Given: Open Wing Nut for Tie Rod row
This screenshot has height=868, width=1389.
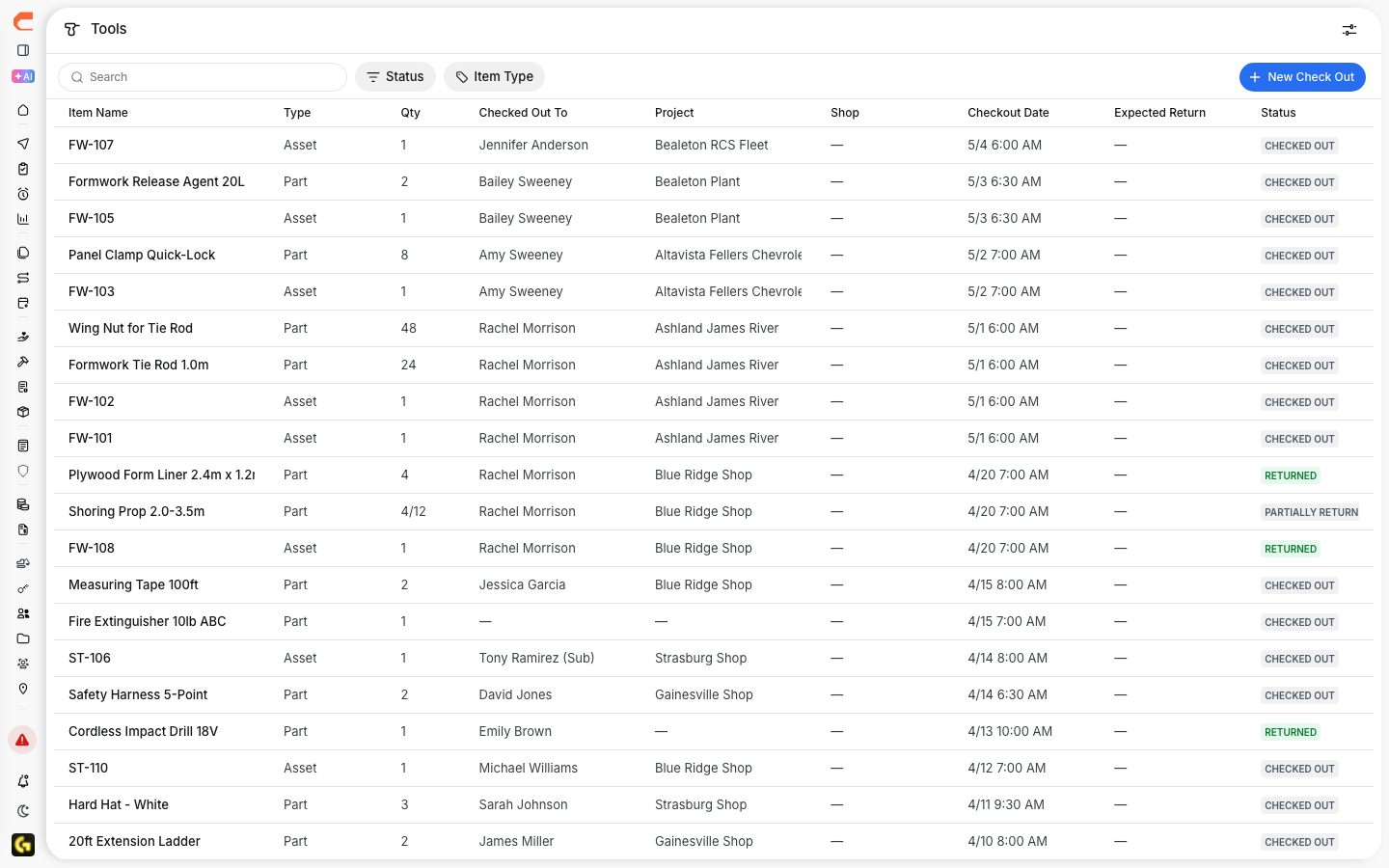Looking at the screenshot, I should click(x=714, y=329).
